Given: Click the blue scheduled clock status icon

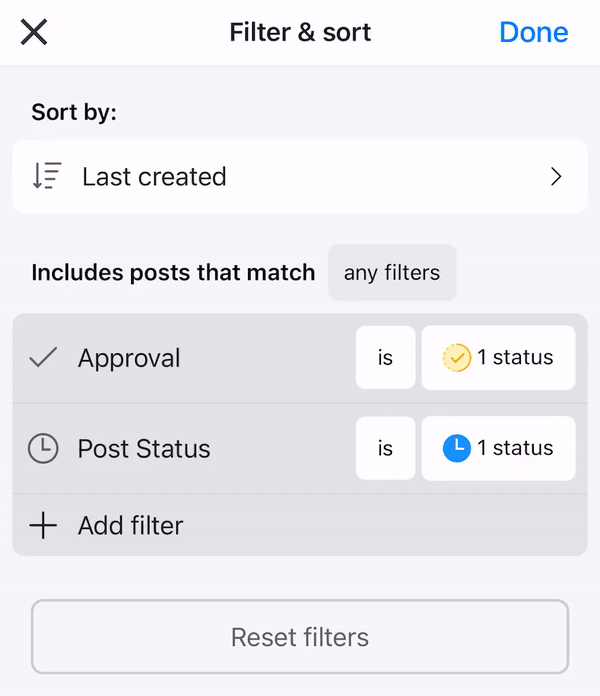Looking at the screenshot, I should click(456, 448).
